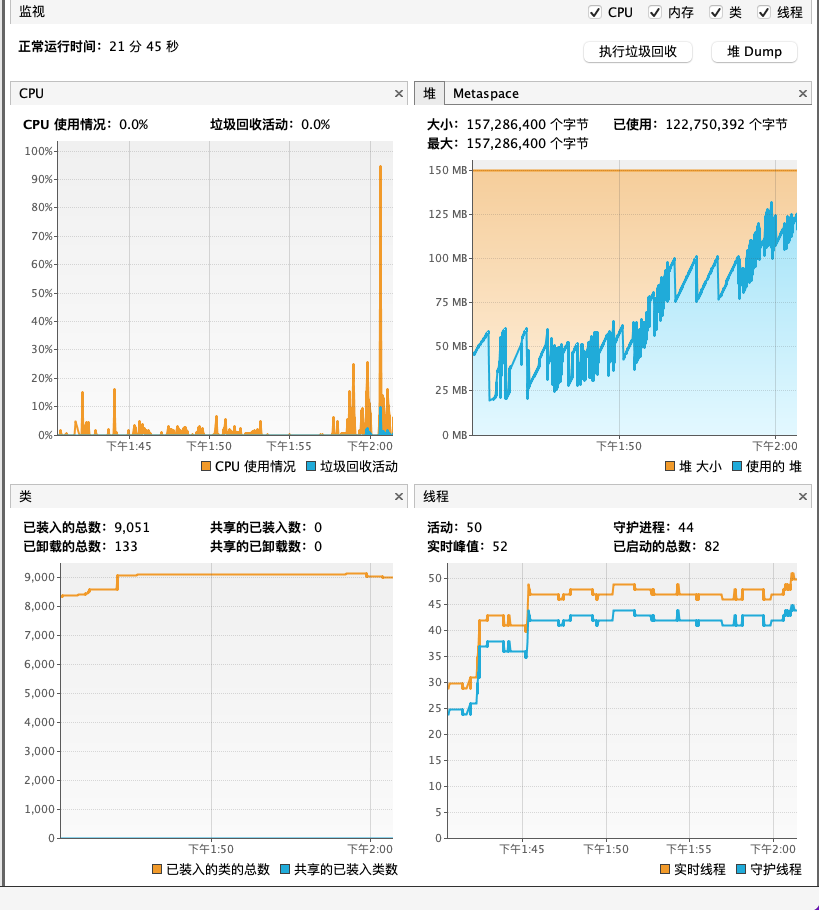Click the 下午1:55 label under threads chart
The width and height of the screenshot is (819, 910).
(x=689, y=849)
